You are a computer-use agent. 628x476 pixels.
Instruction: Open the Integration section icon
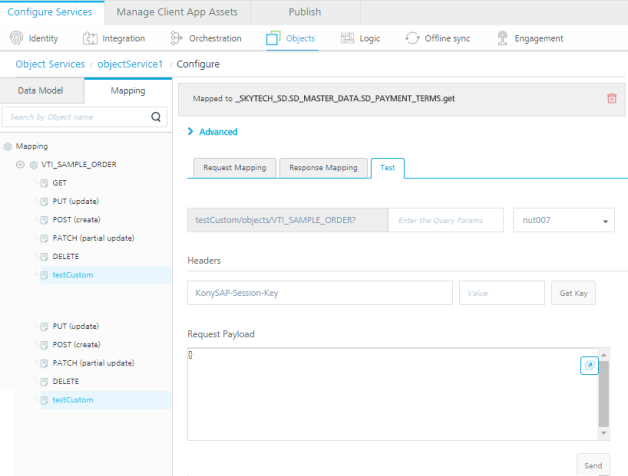pos(91,39)
